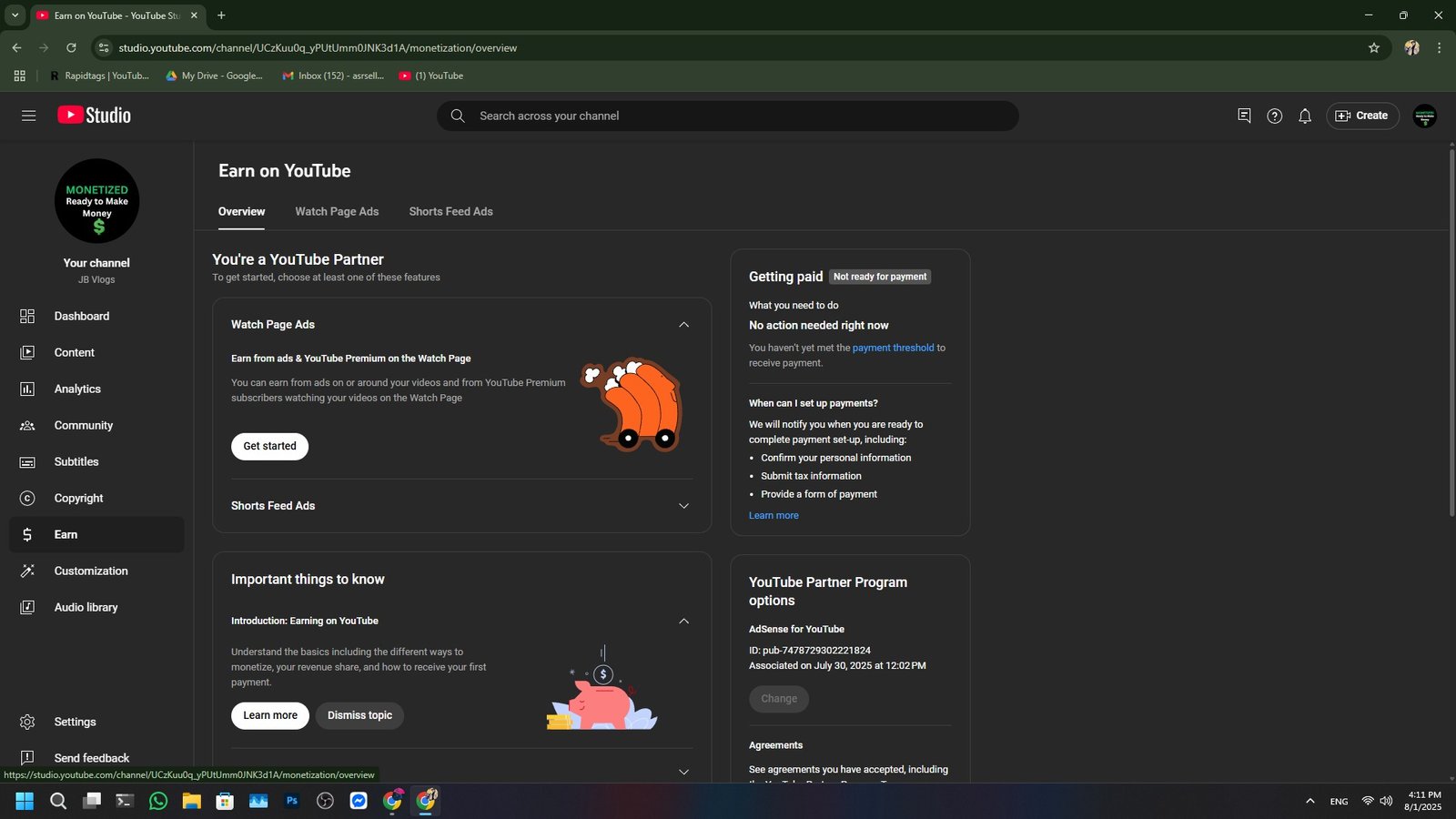Viewport: 1456px width, 819px height.
Task: Click the AdSense Change button
Action: pyautogui.click(x=779, y=699)
